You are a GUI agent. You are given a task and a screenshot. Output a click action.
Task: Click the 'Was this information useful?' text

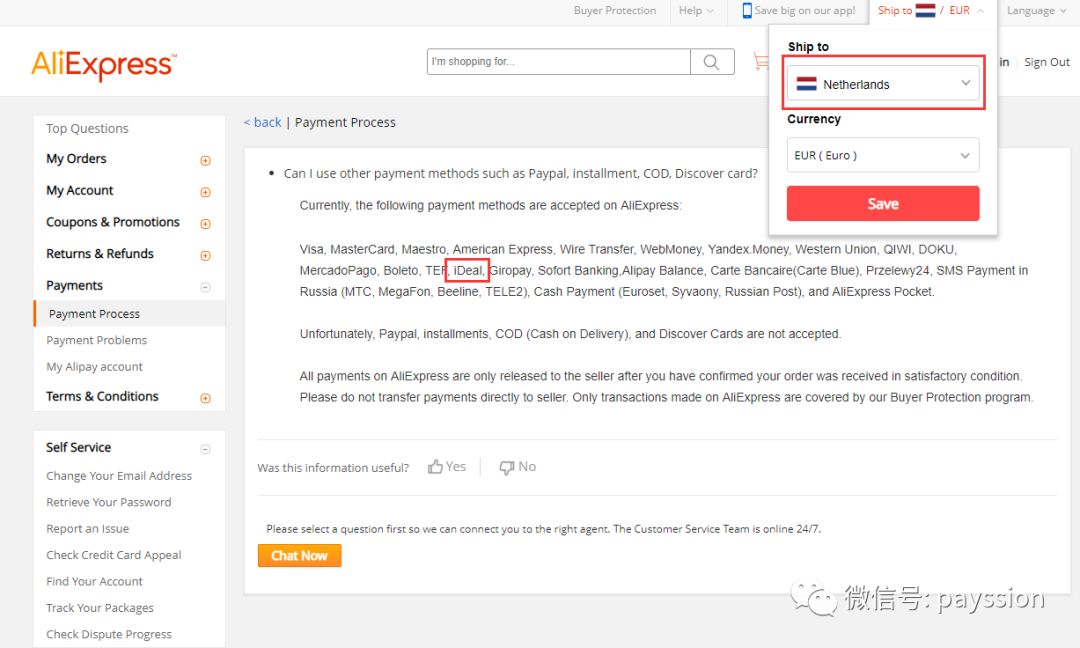point(333,468)
